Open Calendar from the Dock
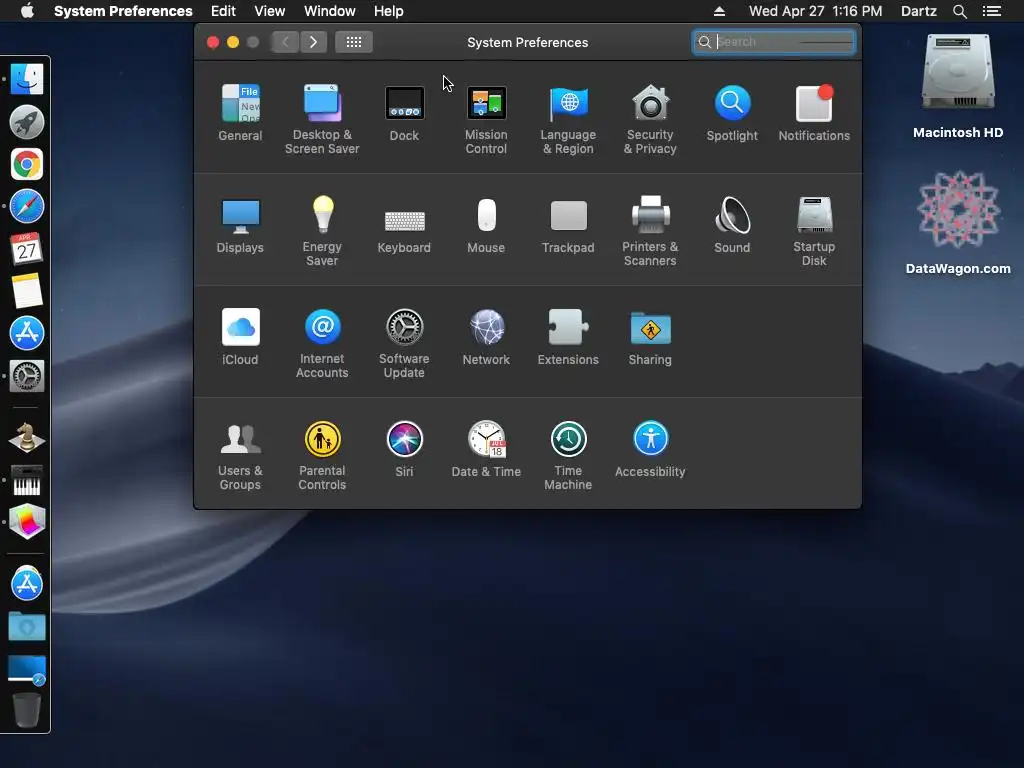This screenshot has width=1024, height=768. point(27,249)
